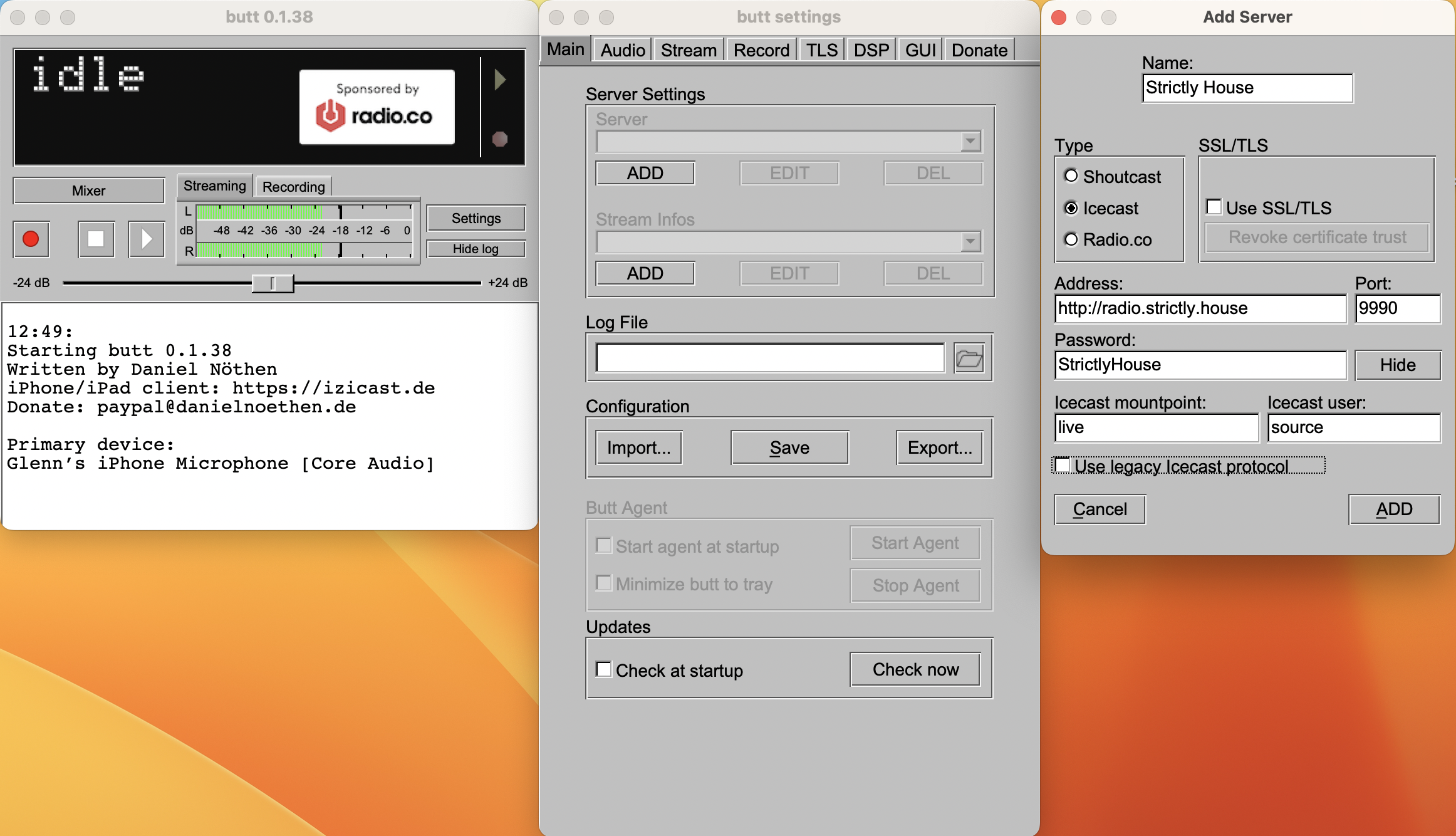Image resolution: width=1456 pixels, height=836 pixels.
Task: Click 'paypal@danielnoethen.de' in the log
Action: pos(226,407)
